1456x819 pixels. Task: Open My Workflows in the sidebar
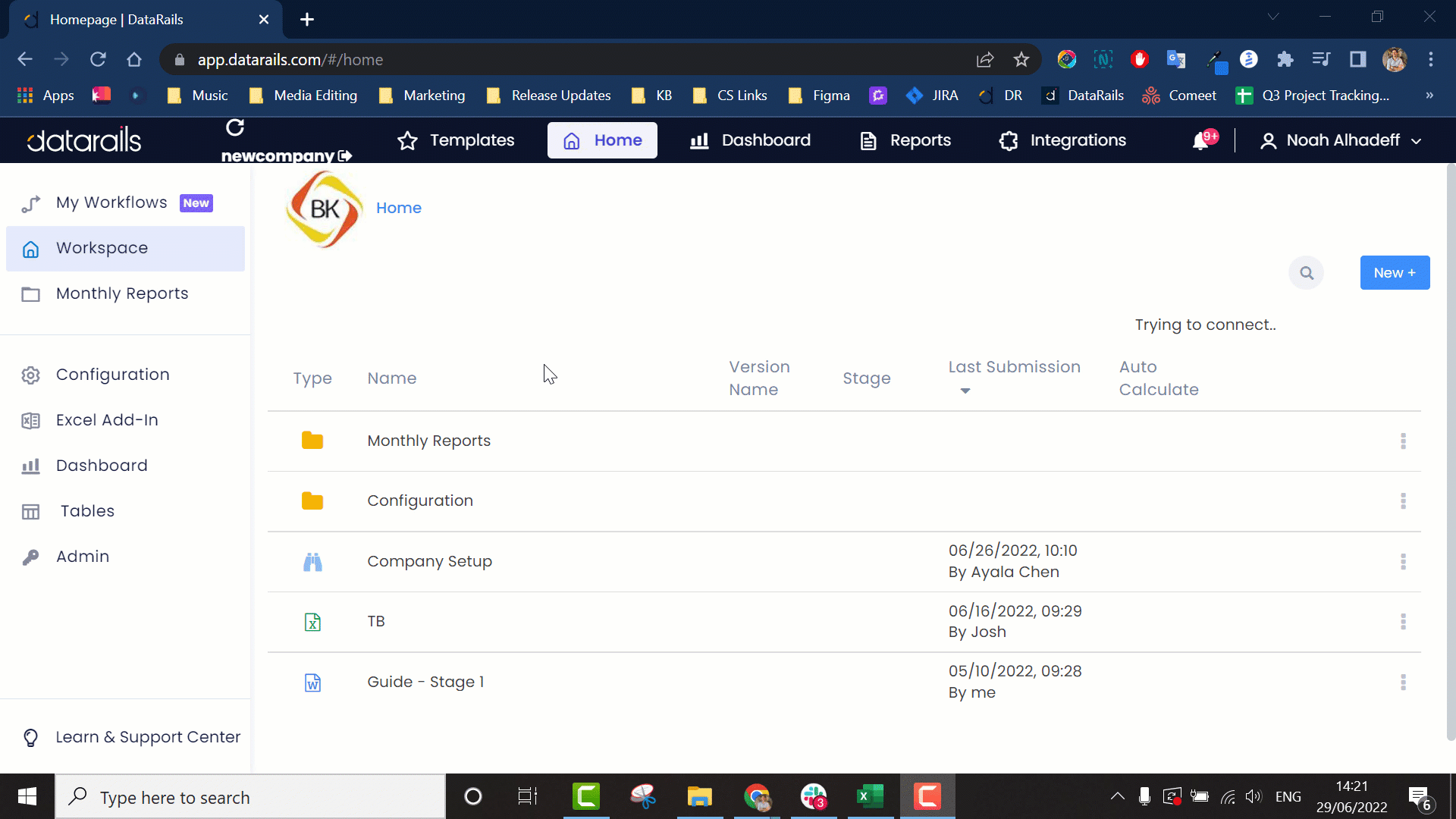[125, 203]
